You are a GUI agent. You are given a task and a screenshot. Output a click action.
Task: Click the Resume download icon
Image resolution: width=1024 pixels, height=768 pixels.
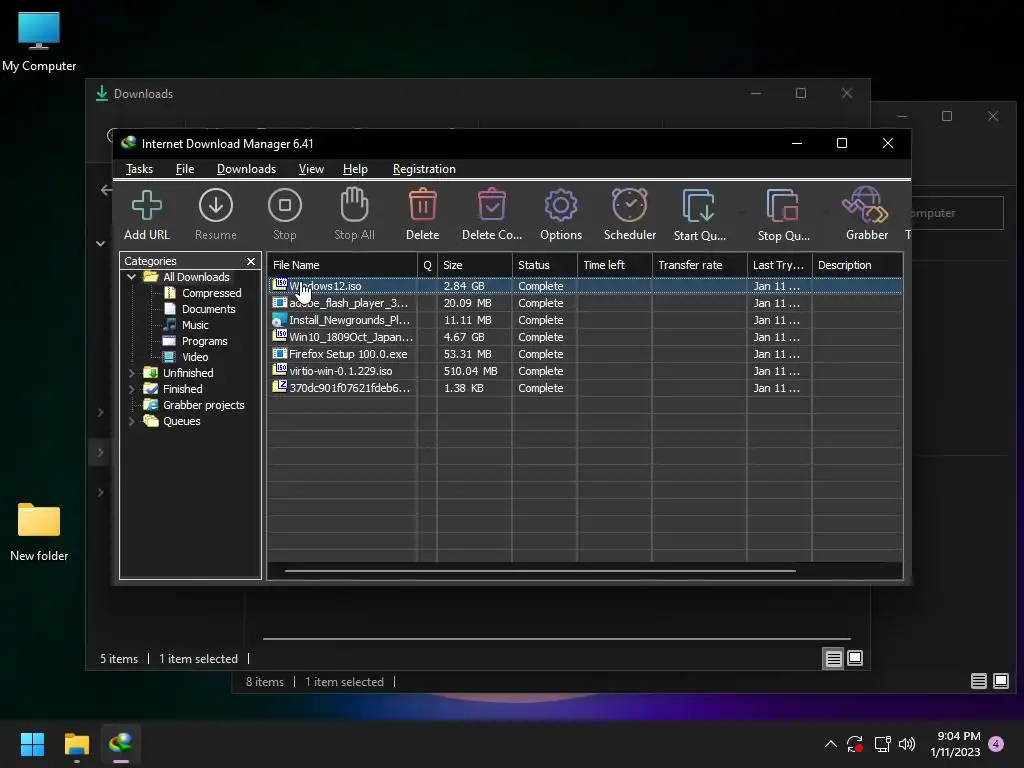click(x=216, y=205)
